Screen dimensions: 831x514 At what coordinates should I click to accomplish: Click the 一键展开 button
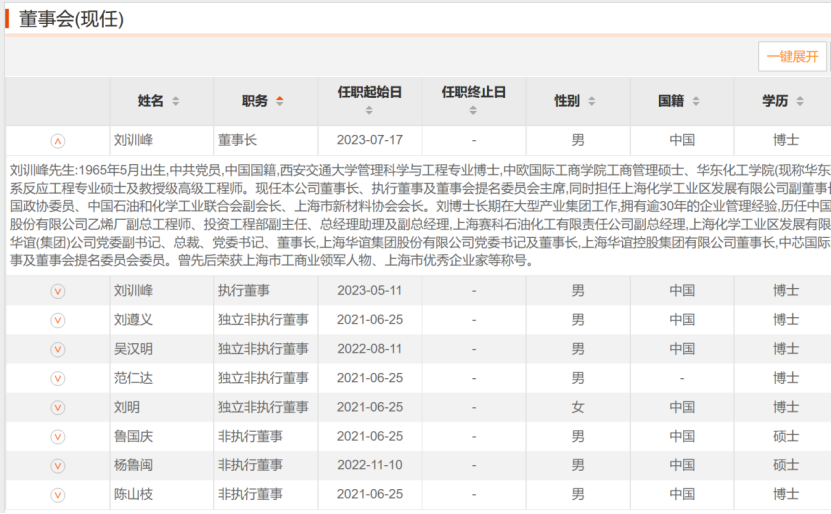coord(792,57)
